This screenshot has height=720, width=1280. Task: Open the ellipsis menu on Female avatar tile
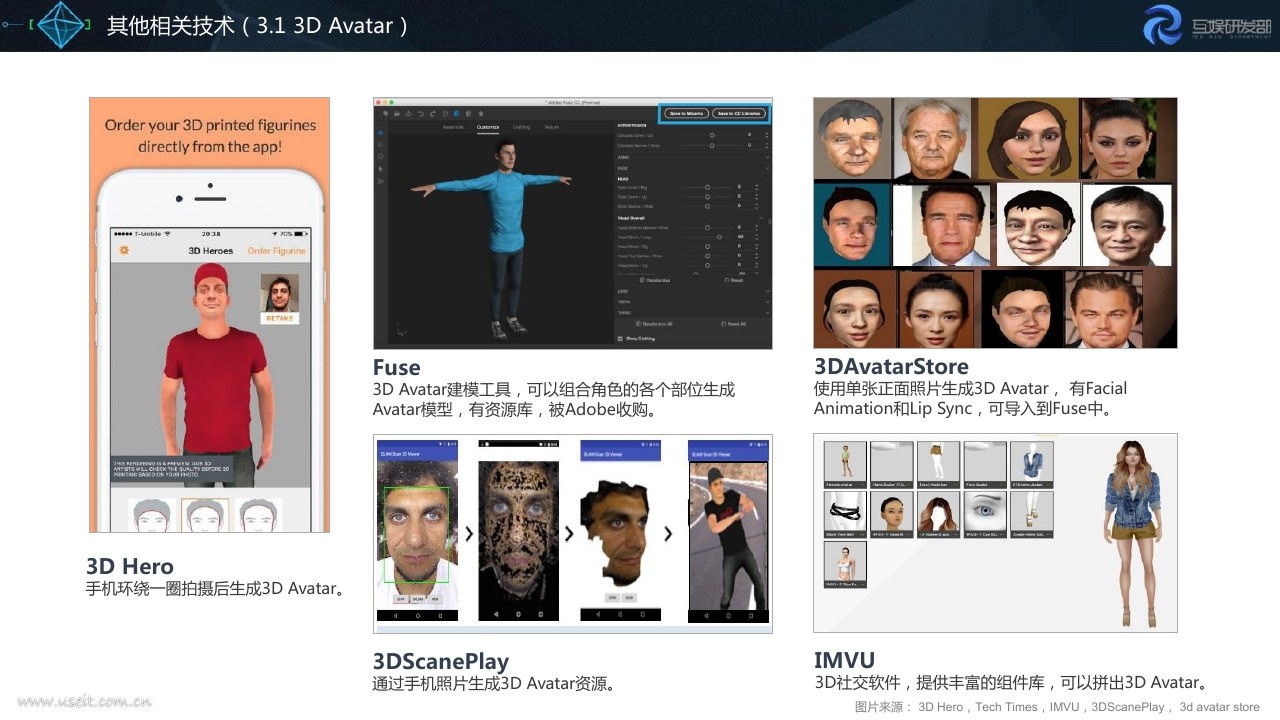pyautogui.click(x=861, y=485)
